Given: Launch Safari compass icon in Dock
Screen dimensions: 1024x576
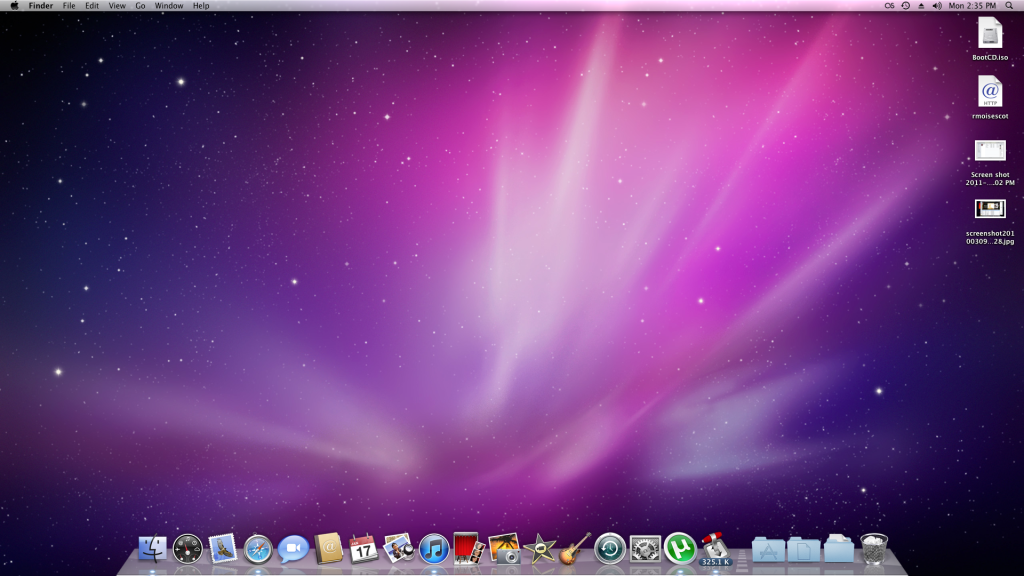Looking at the screenshot, I should 258,549.
